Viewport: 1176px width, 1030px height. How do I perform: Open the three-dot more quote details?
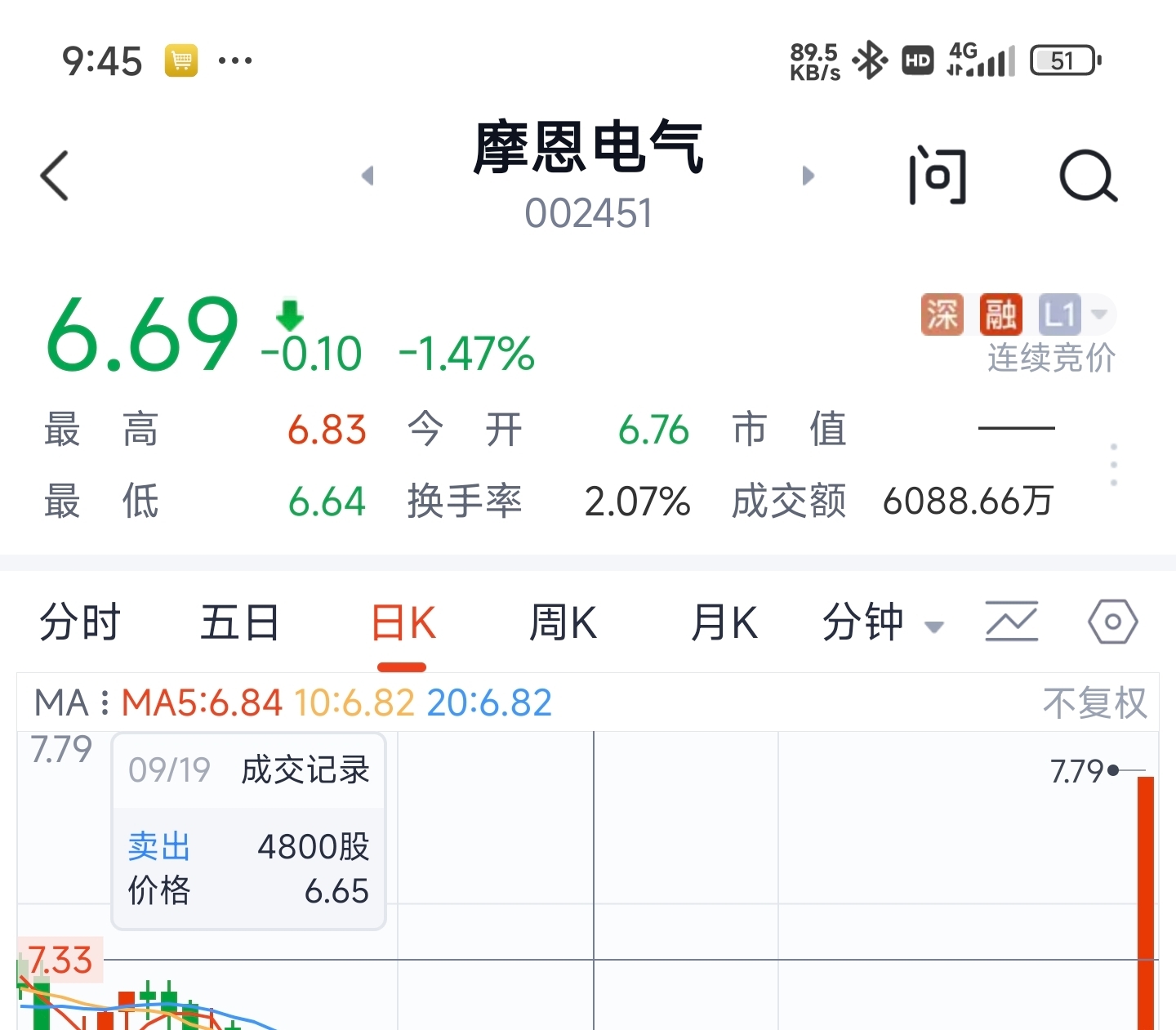[1114, 465]
